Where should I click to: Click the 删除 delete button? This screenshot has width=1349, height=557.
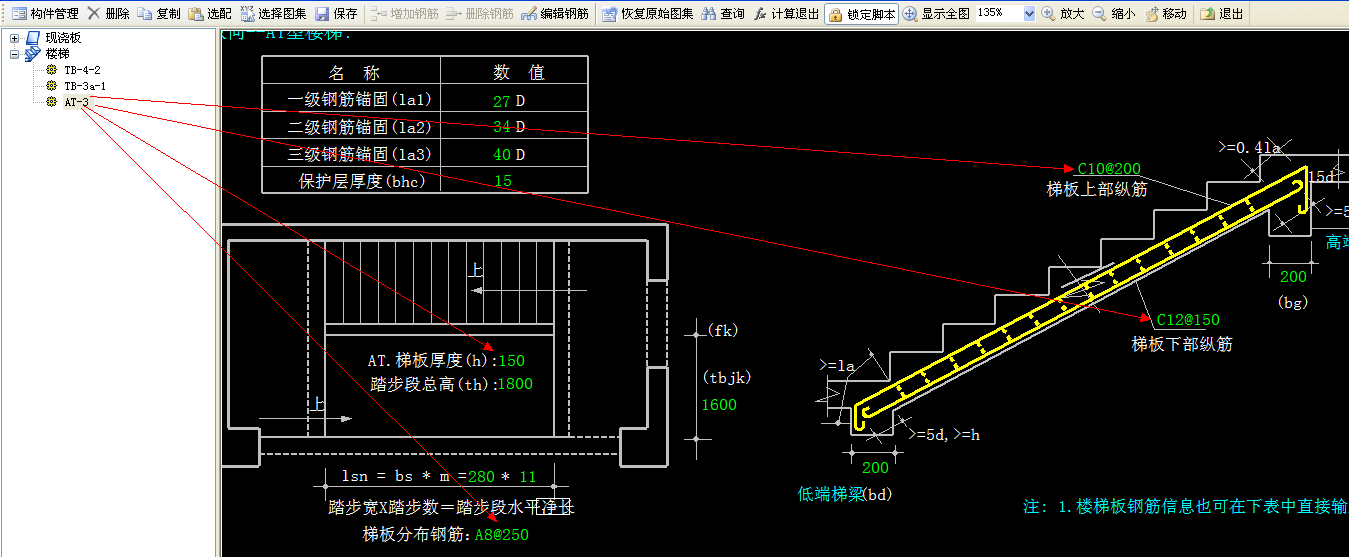tap(108, 14)
